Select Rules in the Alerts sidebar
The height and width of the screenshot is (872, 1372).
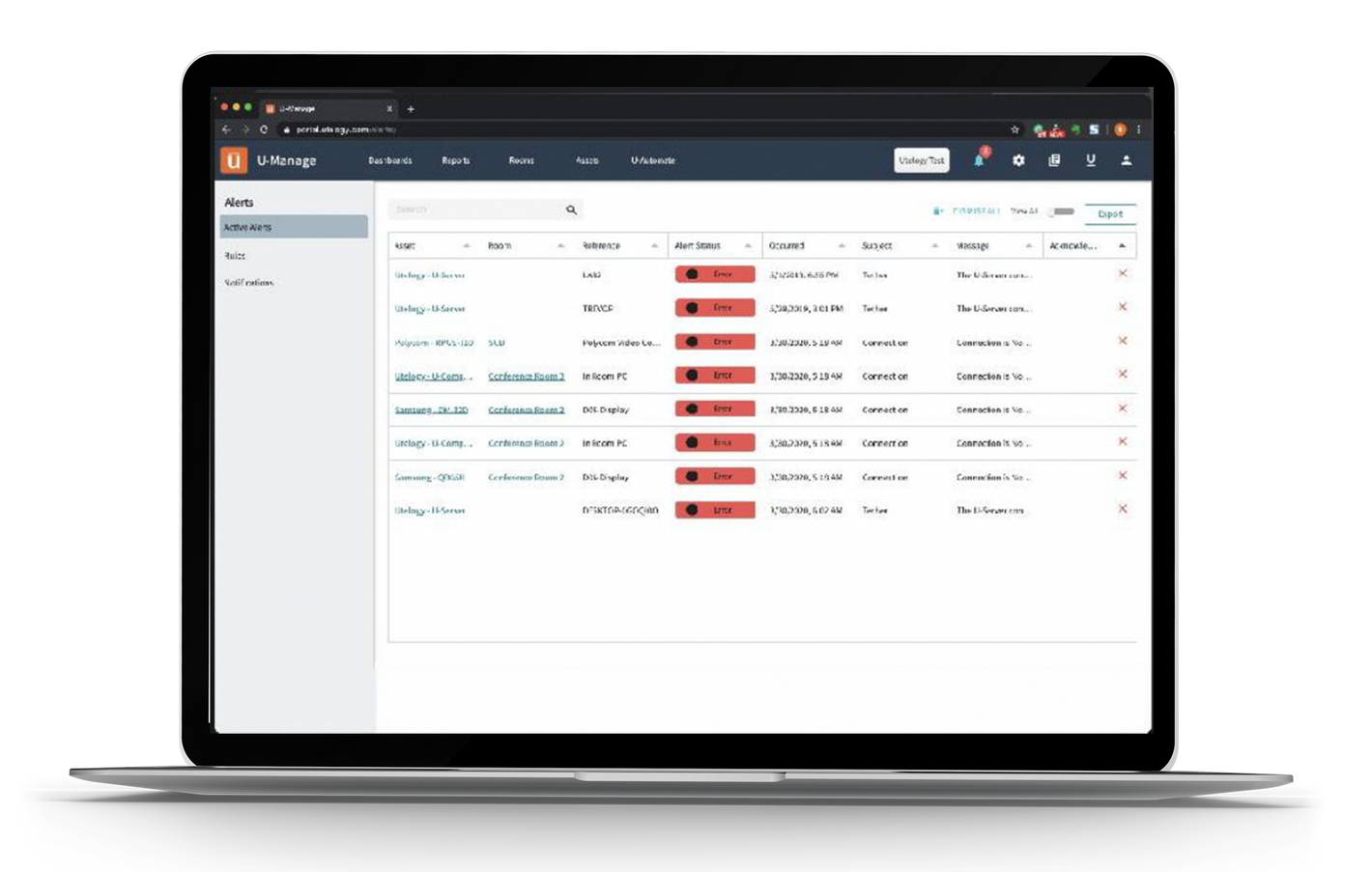[235, 256]
